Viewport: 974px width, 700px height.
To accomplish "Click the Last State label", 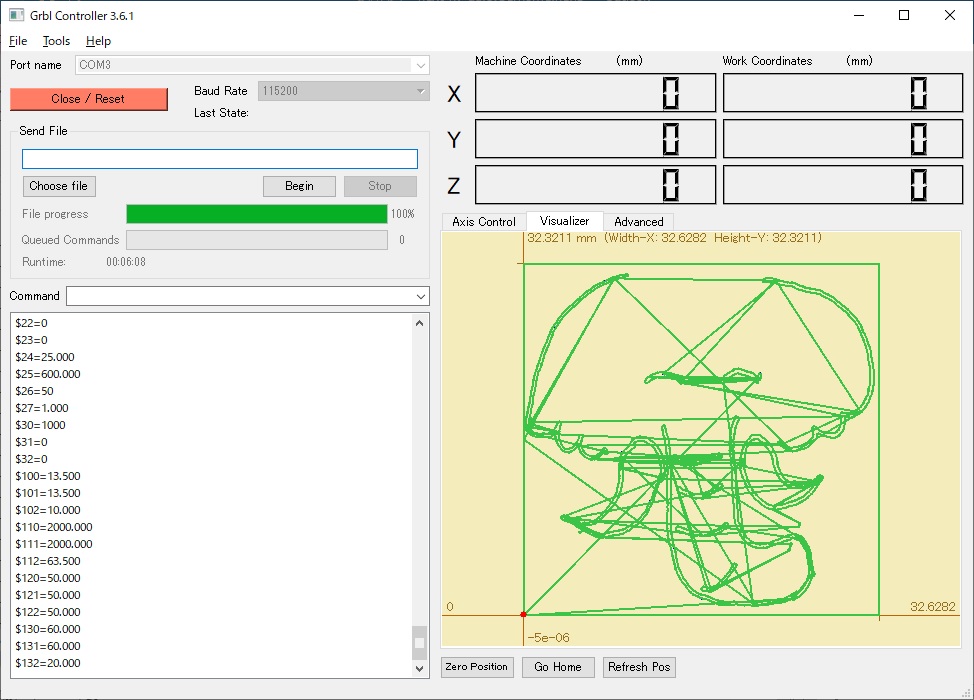I will click(221, 113).
